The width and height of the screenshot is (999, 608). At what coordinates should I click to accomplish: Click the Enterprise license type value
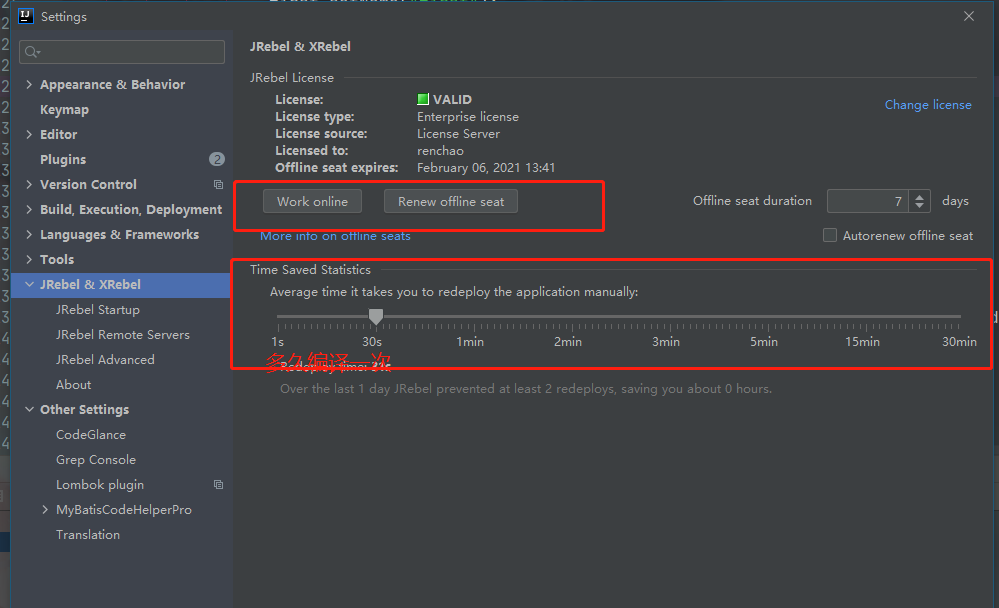point(468,117)
